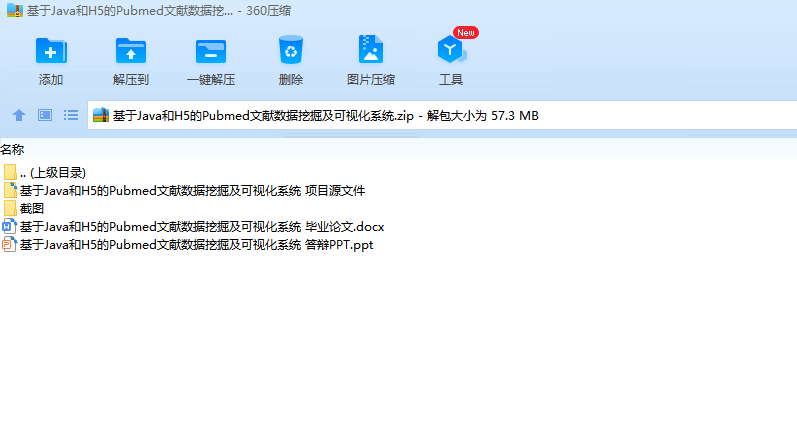Select the '项目源文件' folder name
Image resolution: width=797 pixels, height=425 pixels.
pos(192,191)
